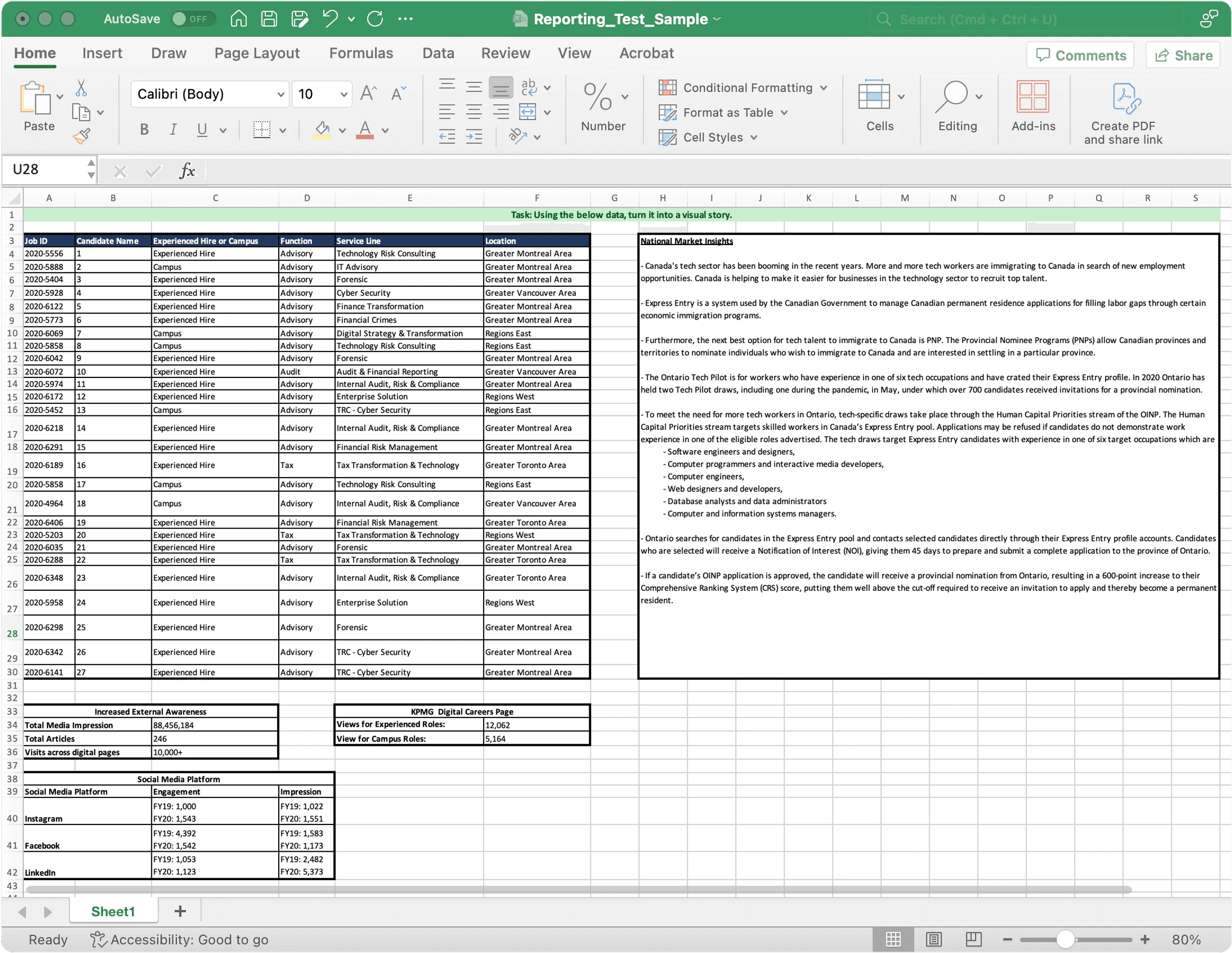Select the Format Painter brush

(x=81, y=136)
